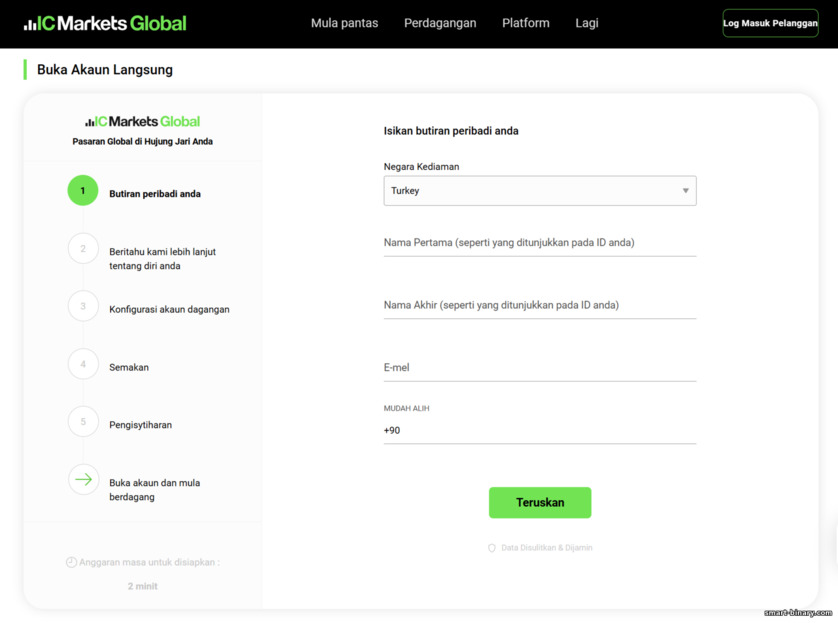Click the sidebar IC Markets Global logo

143,121
